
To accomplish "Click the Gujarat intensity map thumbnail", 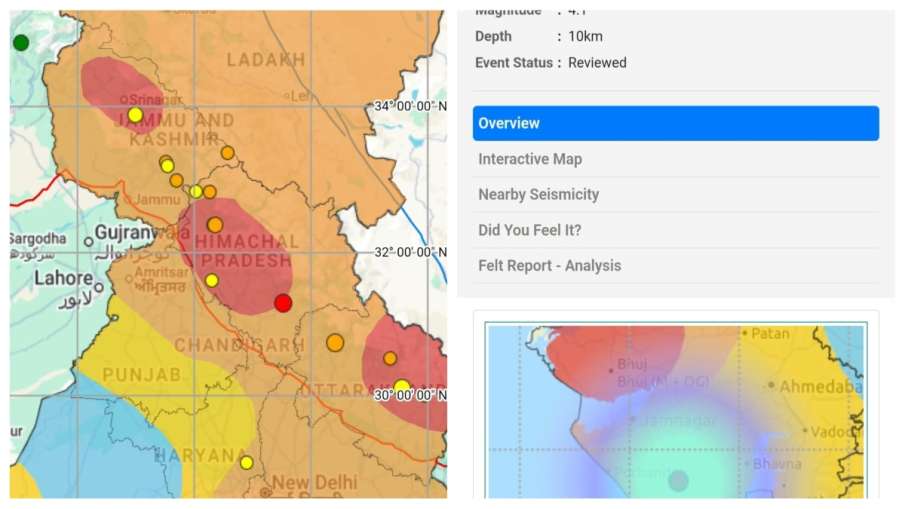I will [x=676, y=411].
